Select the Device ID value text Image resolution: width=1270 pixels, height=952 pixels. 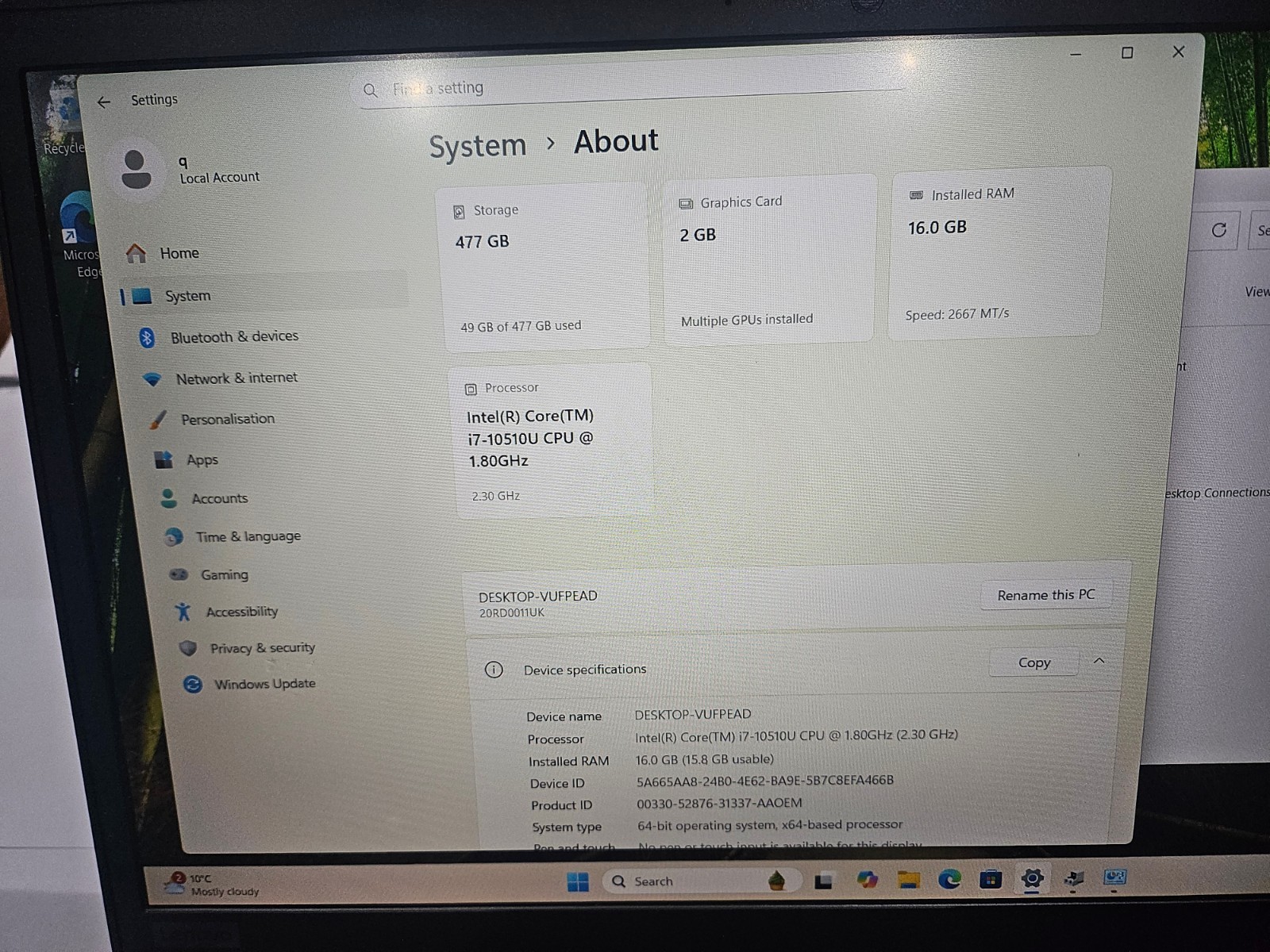(765, 781)
